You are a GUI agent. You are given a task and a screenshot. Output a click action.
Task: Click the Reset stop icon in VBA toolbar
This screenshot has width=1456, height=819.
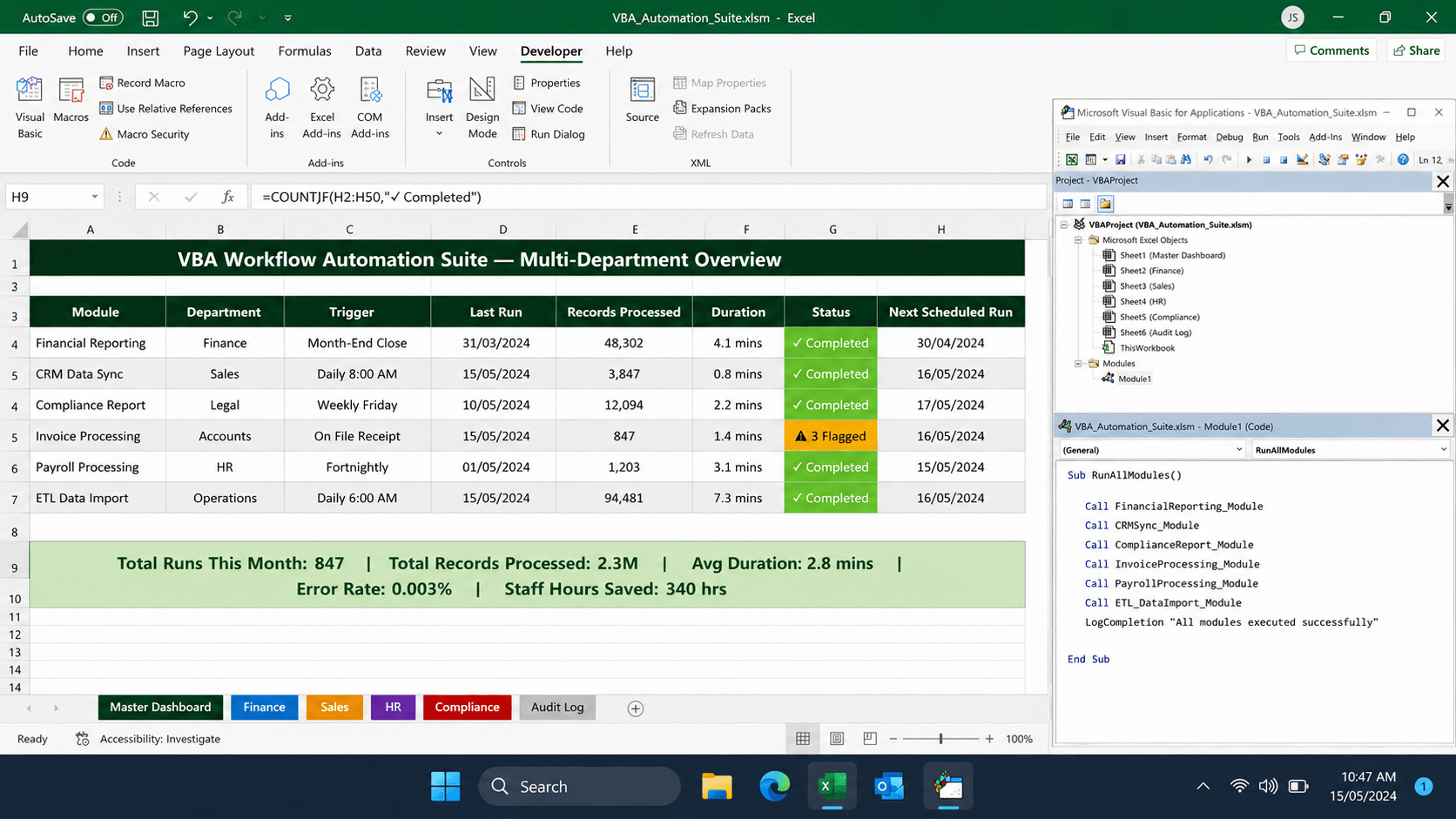pyautogui.click(x=1284, y=159)
